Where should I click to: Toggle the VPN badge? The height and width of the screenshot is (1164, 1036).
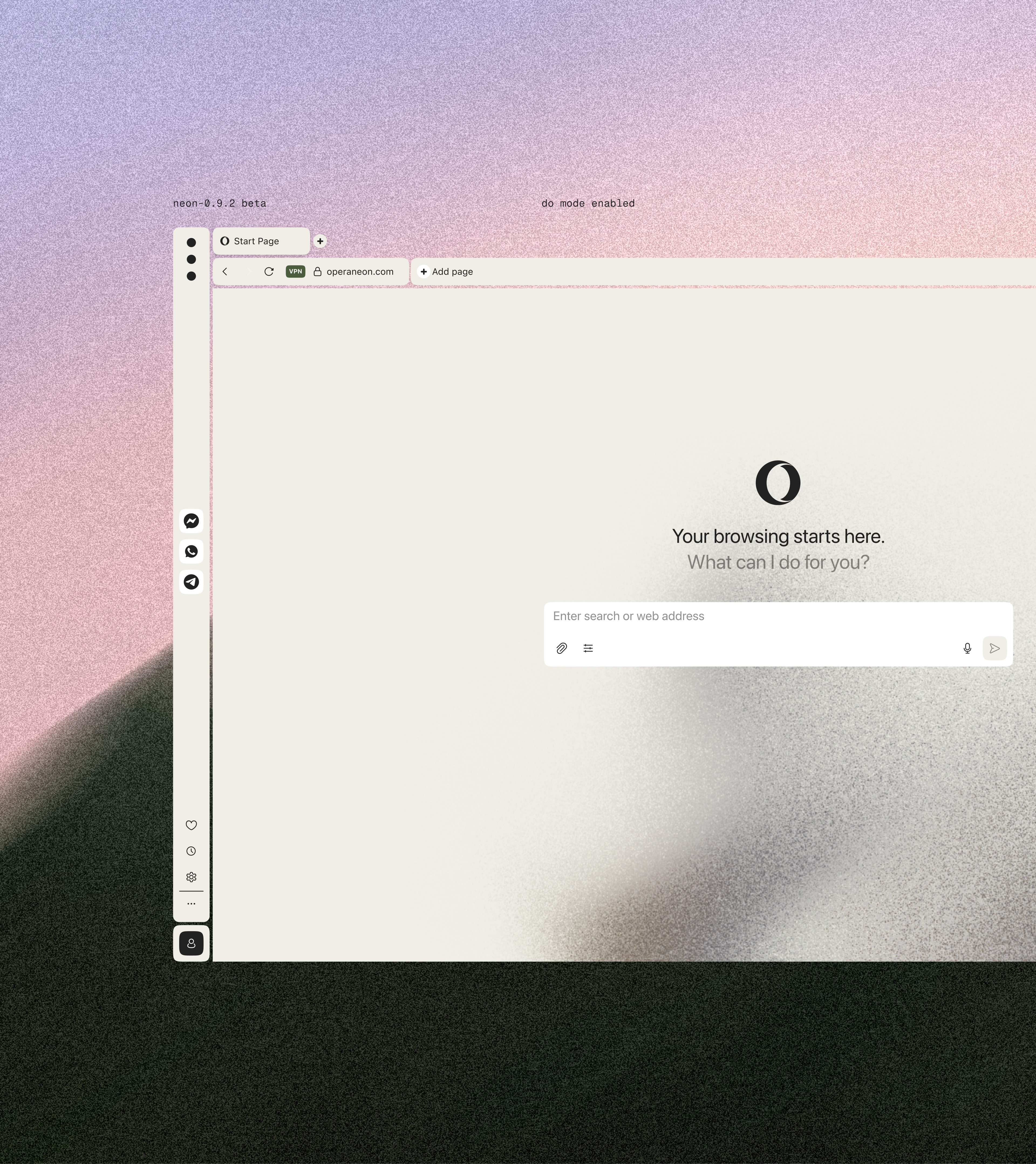[x=296, y=272]
